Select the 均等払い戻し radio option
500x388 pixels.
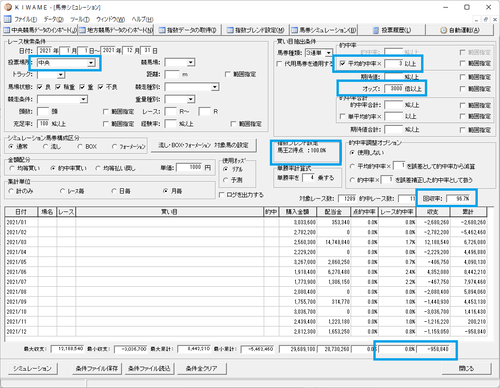click(98, 168)
